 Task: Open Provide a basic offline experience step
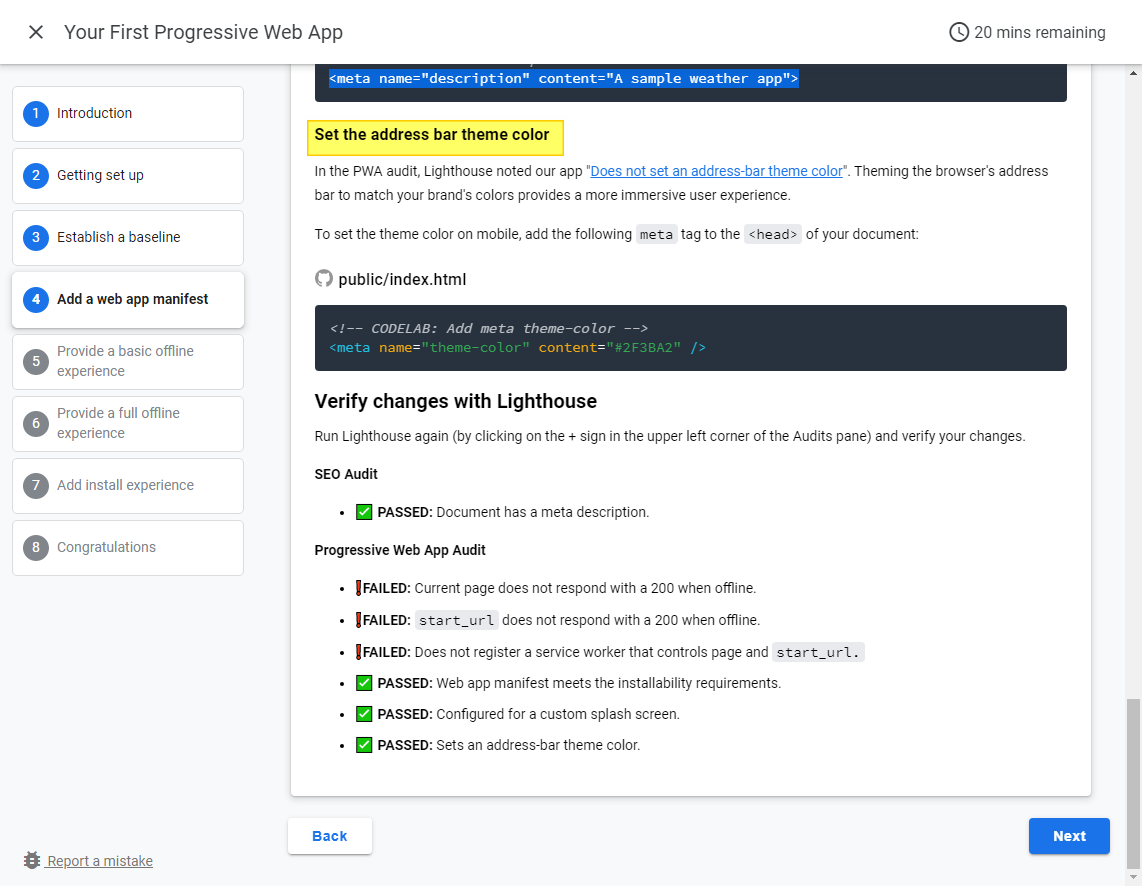pos(128,361)
